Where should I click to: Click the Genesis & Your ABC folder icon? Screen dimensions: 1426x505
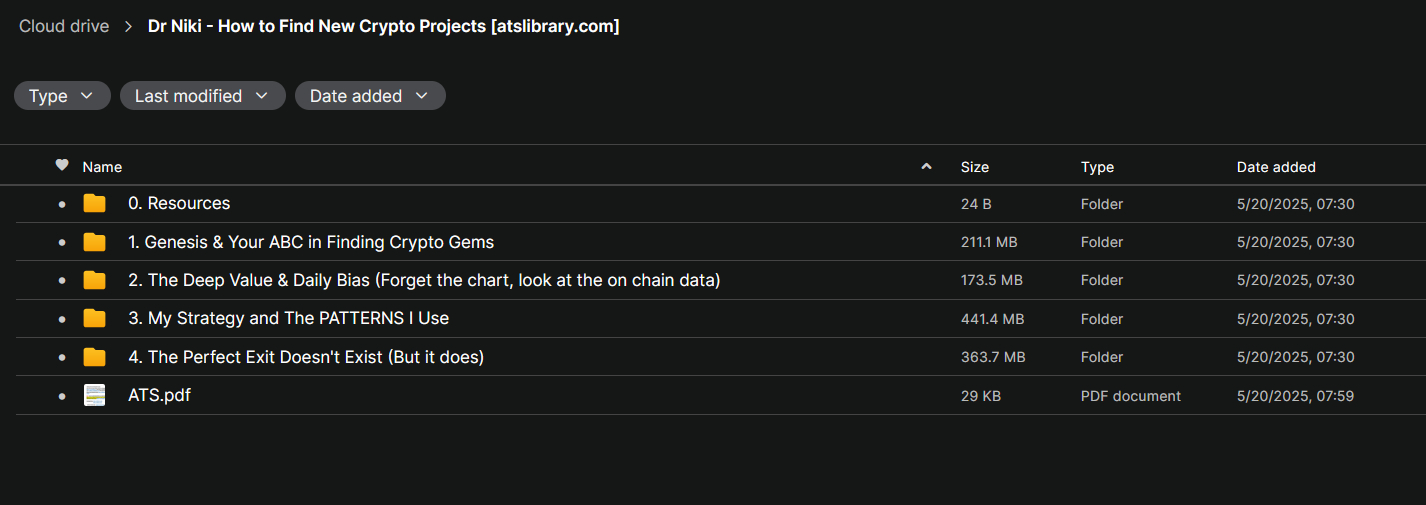click(x=94, y=242)
